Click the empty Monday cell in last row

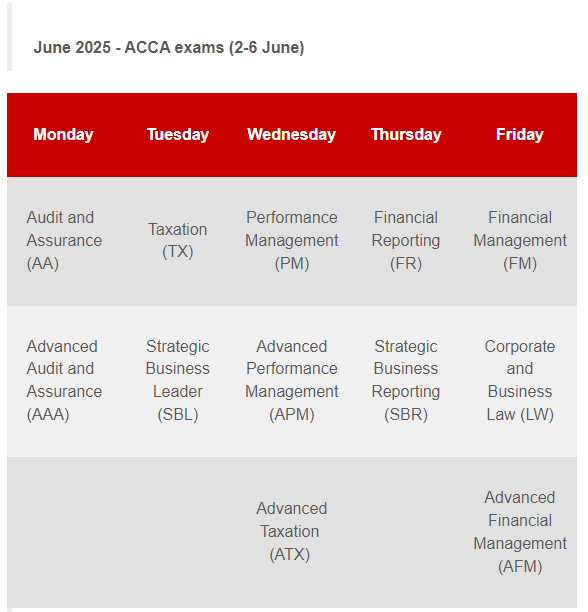click(x=64, y=532)
